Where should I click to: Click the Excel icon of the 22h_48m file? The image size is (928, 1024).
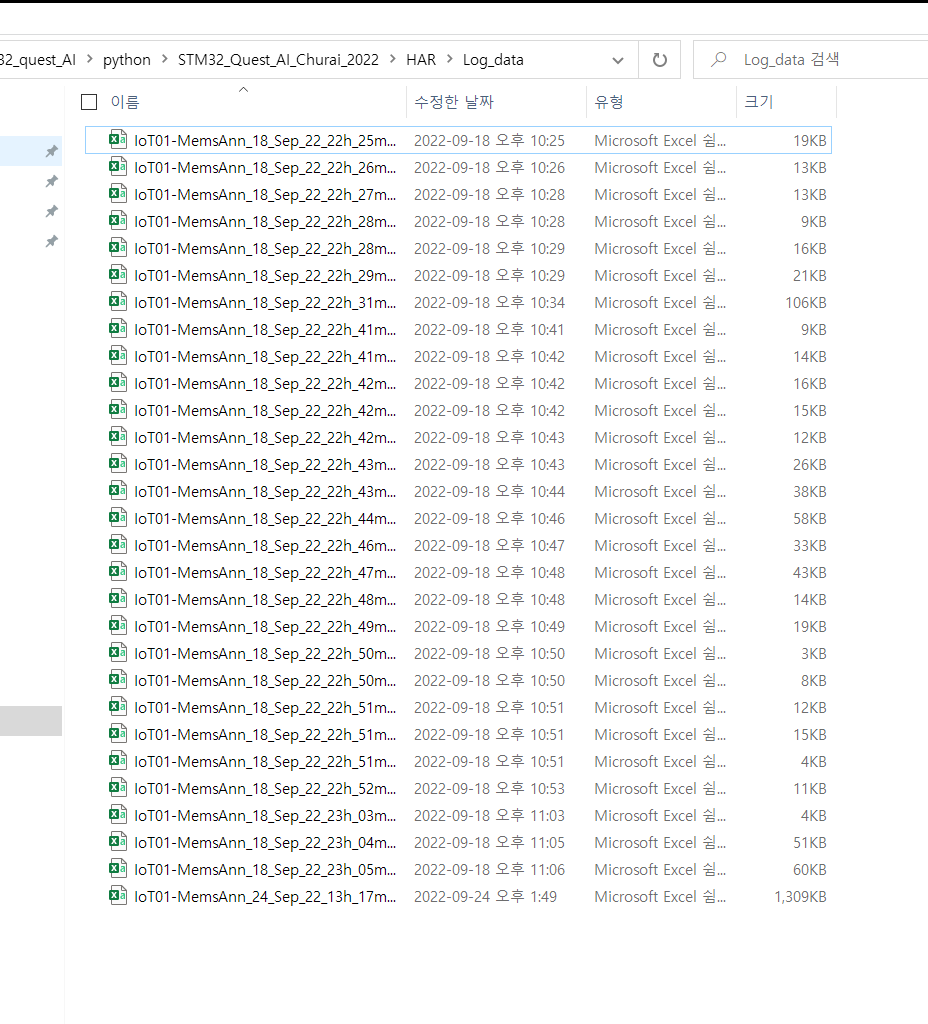118,599
